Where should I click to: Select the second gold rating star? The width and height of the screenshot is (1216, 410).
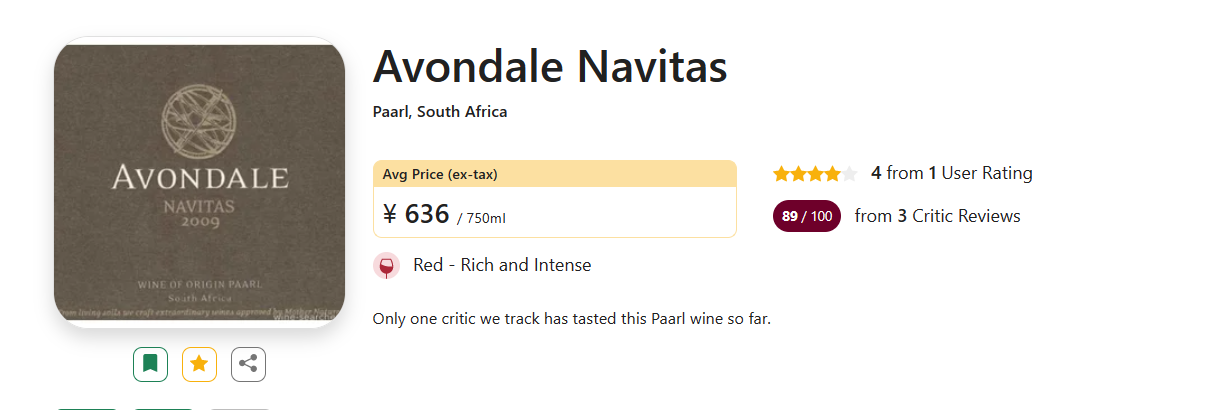click(798, 174)
